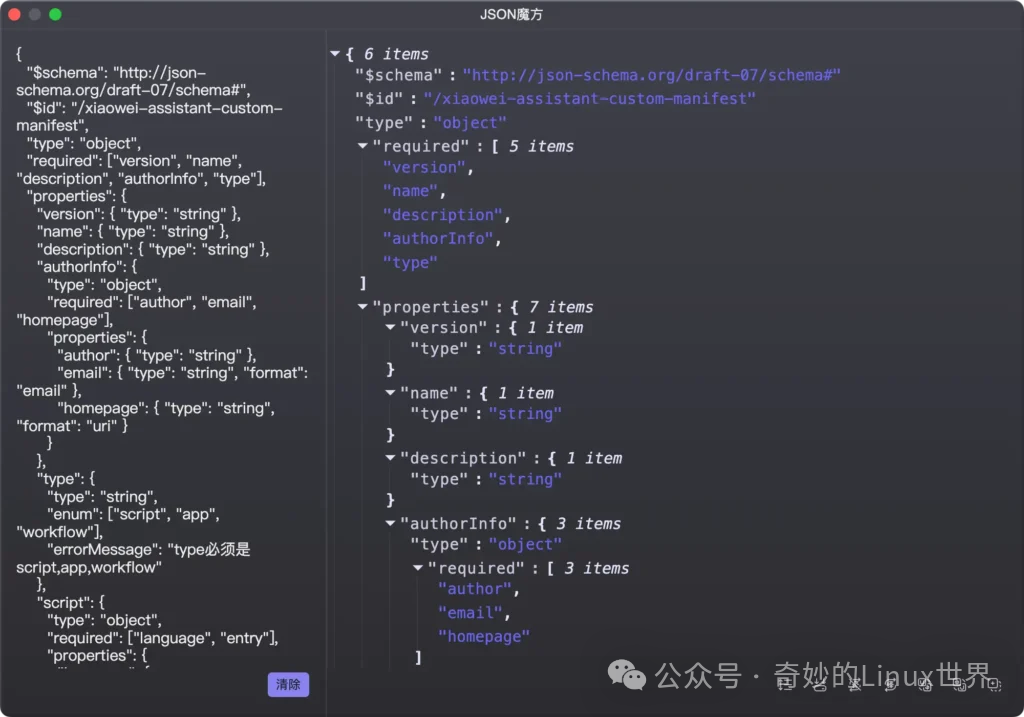Collapse the top-level "required" array of 5 items
Viewport: 1024px width, 717px height.
[362, 146]
